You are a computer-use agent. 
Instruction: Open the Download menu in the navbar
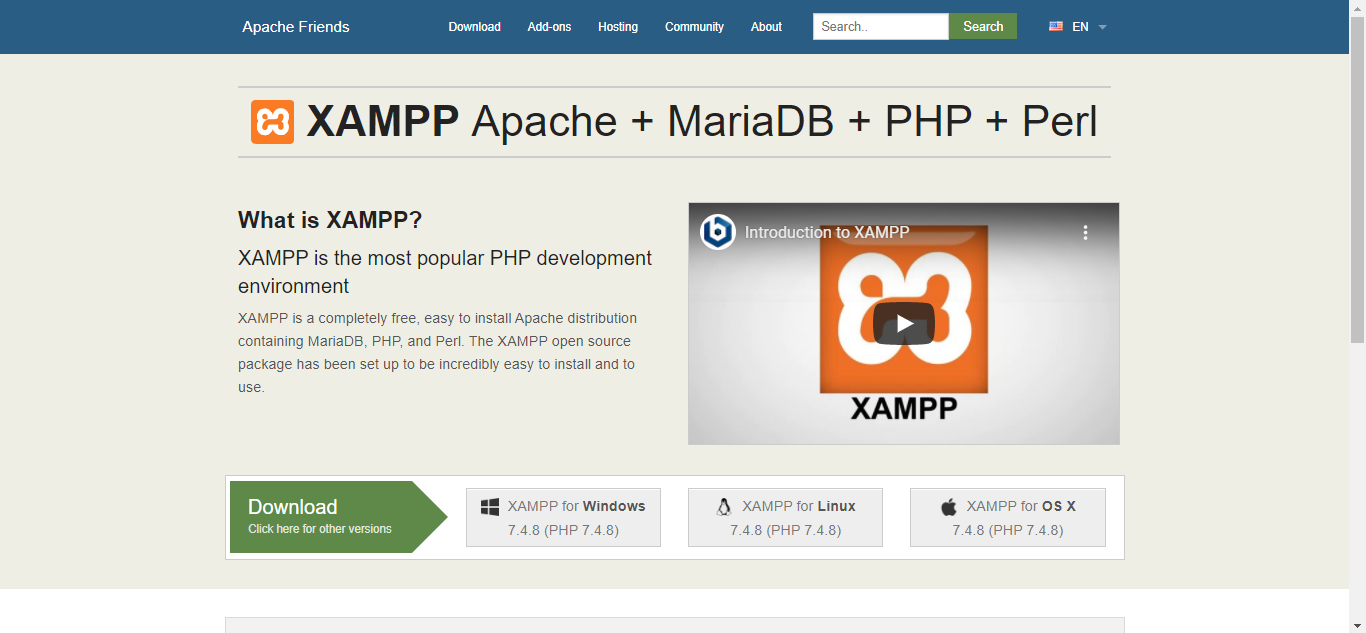474,27
